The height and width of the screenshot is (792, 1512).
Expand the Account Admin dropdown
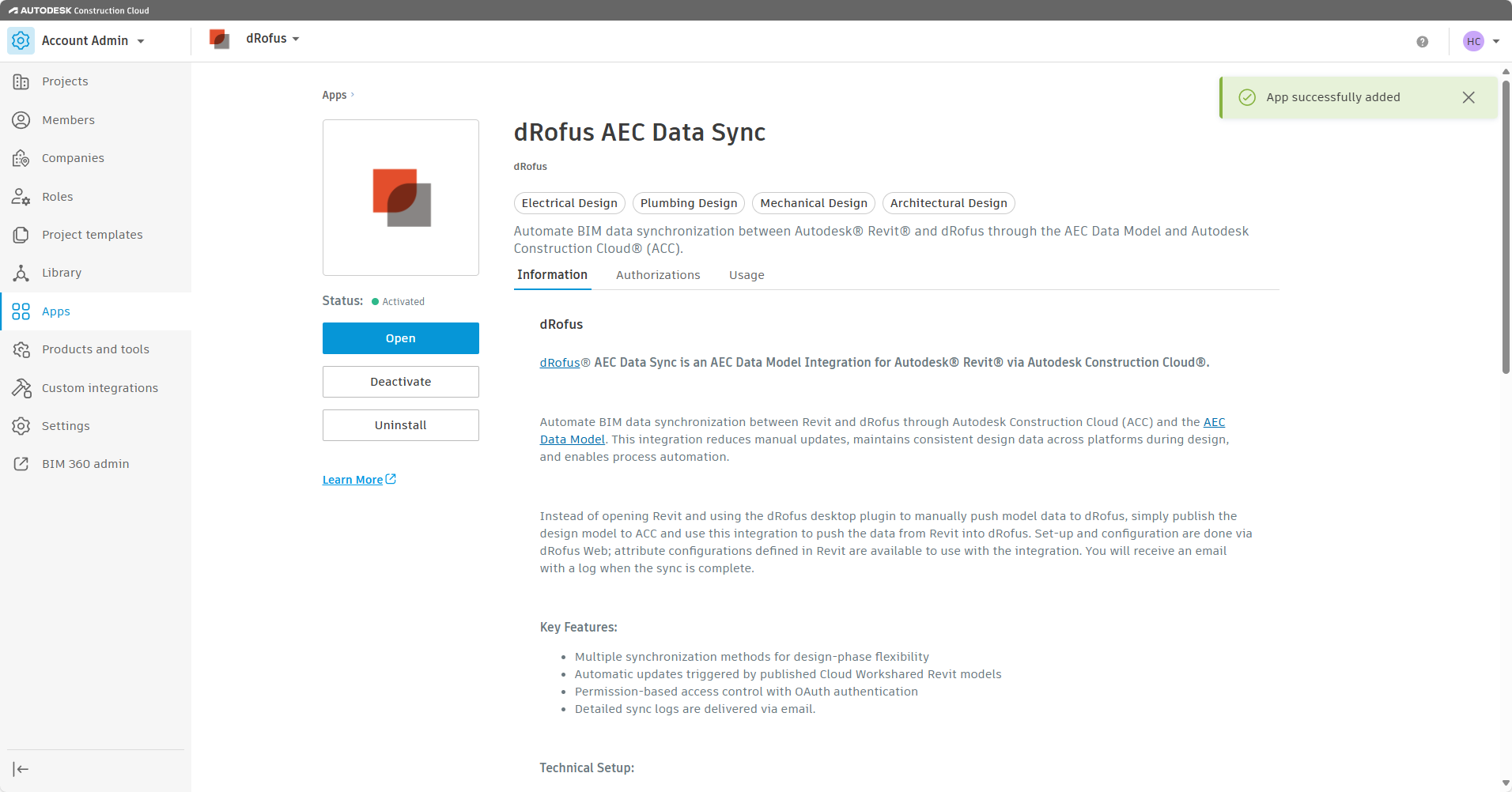93,41
